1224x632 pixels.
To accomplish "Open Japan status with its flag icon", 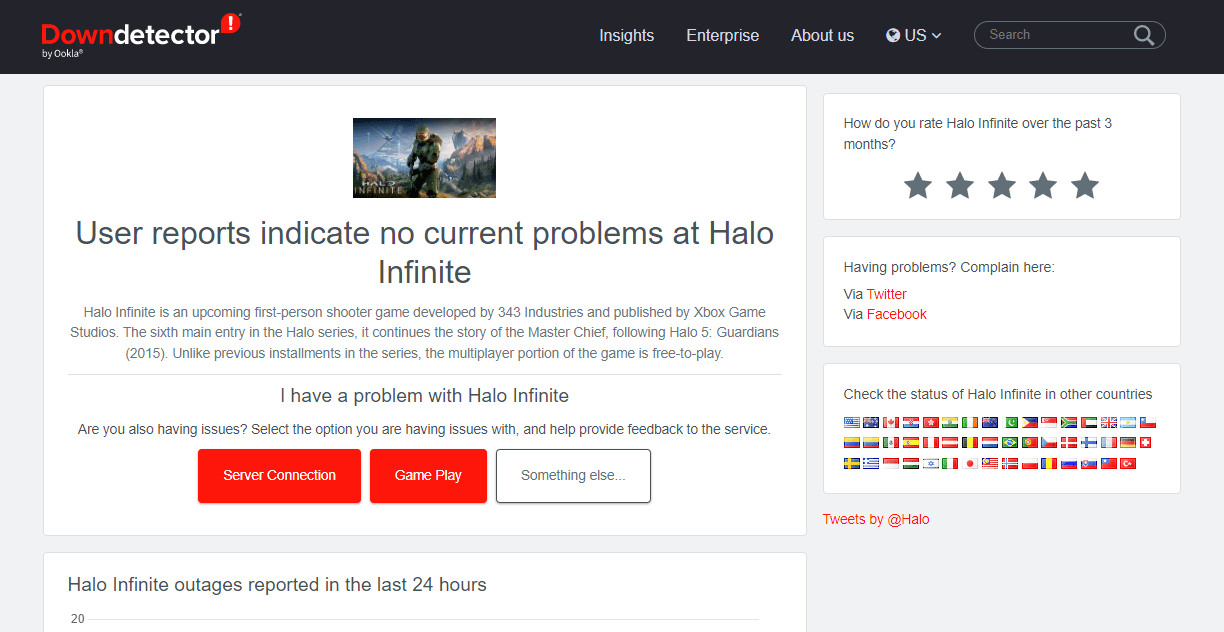I will pyautogui.click(x=970, y=463).
